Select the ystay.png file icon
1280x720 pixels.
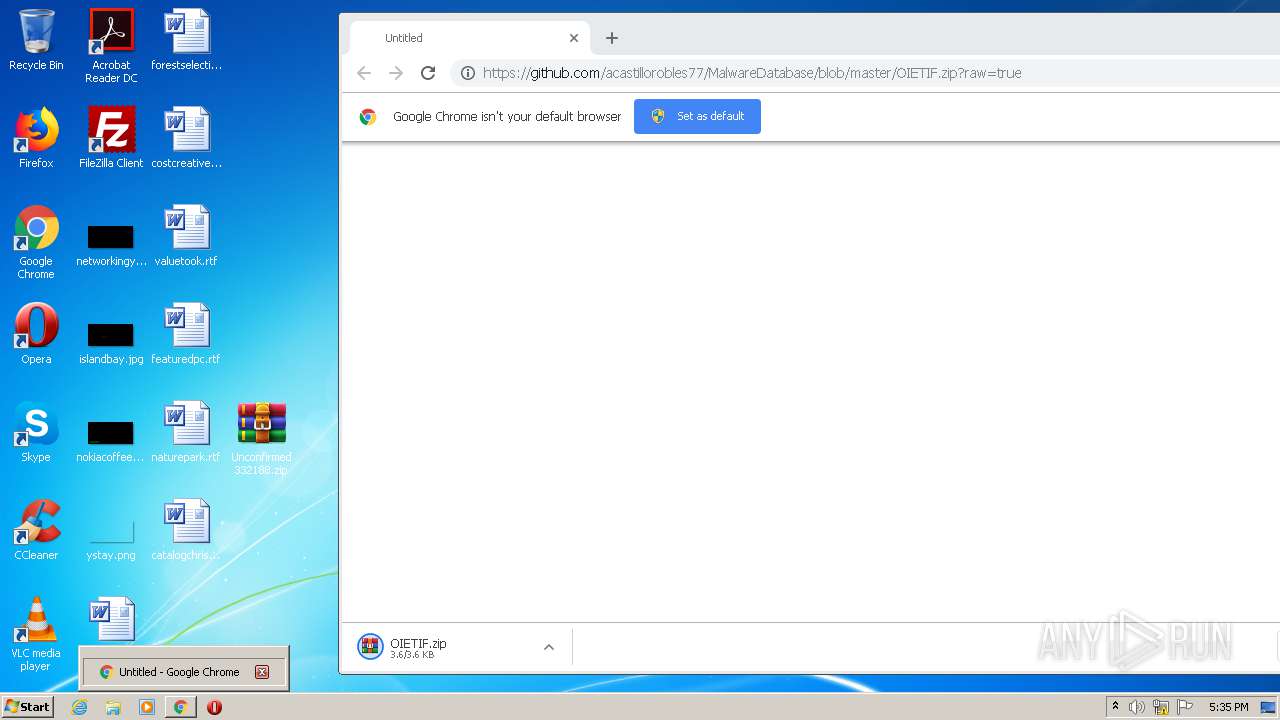click(x=111, y=539)
